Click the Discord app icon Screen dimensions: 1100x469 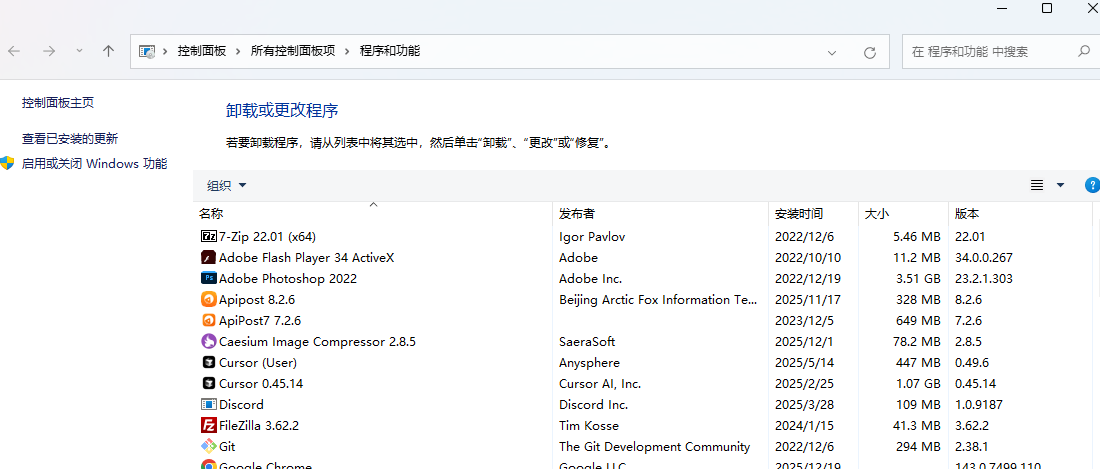click(209, 405)
